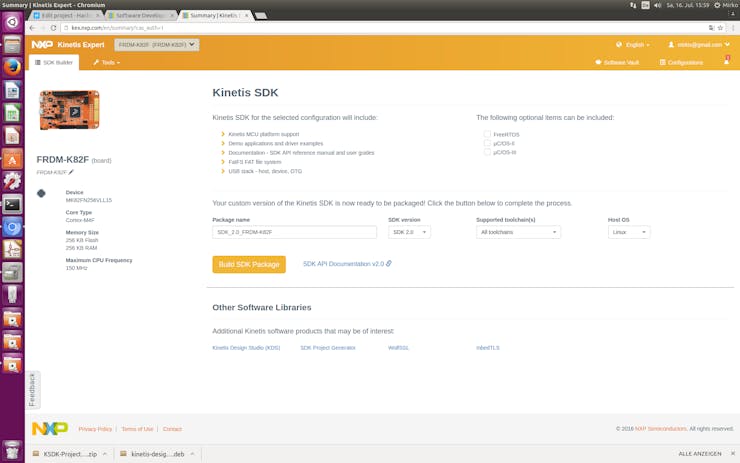Click ALLE ANZEIGEN in downloads bar
This screenshot has width=740, height=463.
[x=700, y=454]
